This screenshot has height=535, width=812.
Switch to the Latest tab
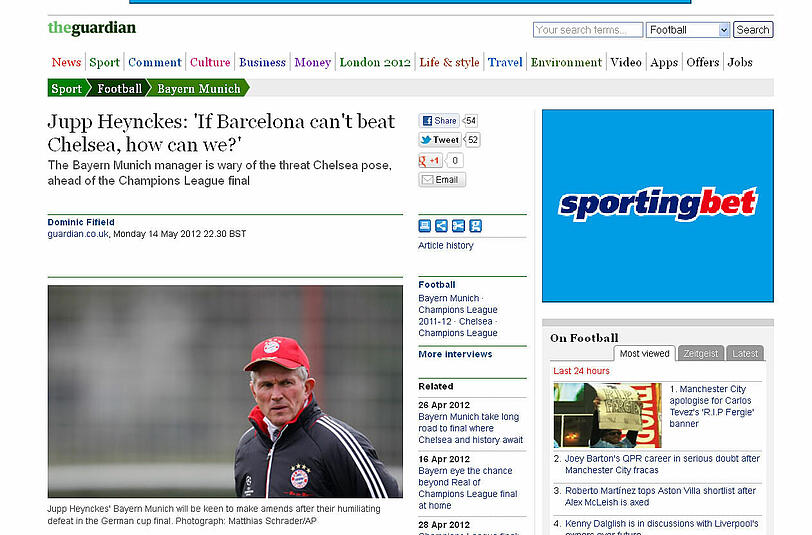tap(745, 354)
